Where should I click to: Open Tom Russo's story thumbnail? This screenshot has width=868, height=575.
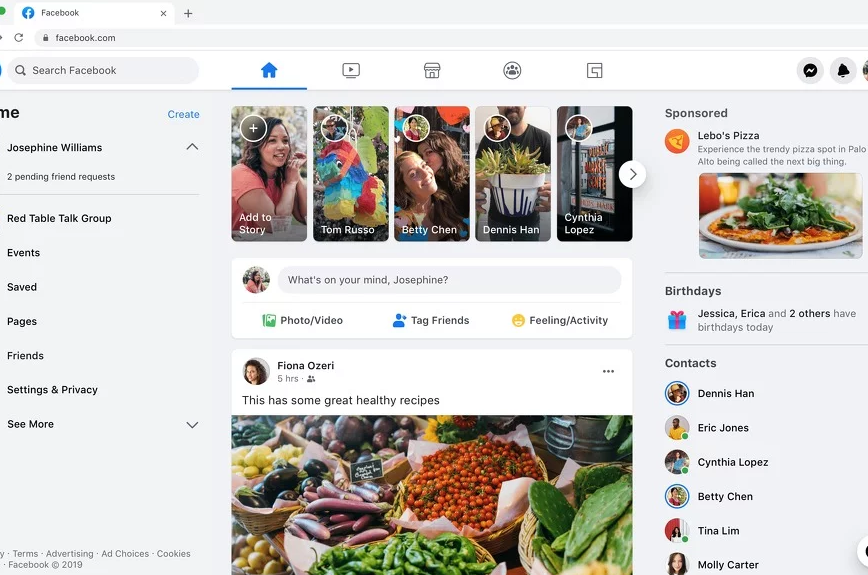pyautogui.click(x=351, y=174)
